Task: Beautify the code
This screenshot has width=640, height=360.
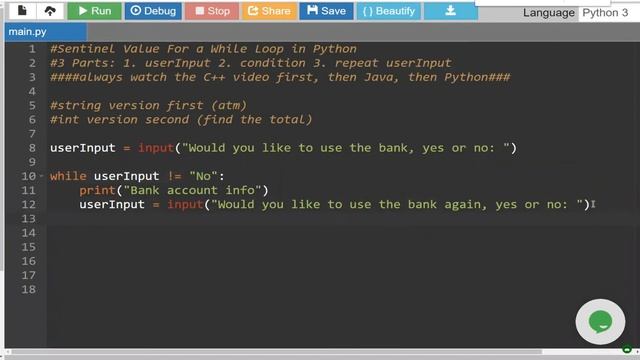Action: (389, 11)
